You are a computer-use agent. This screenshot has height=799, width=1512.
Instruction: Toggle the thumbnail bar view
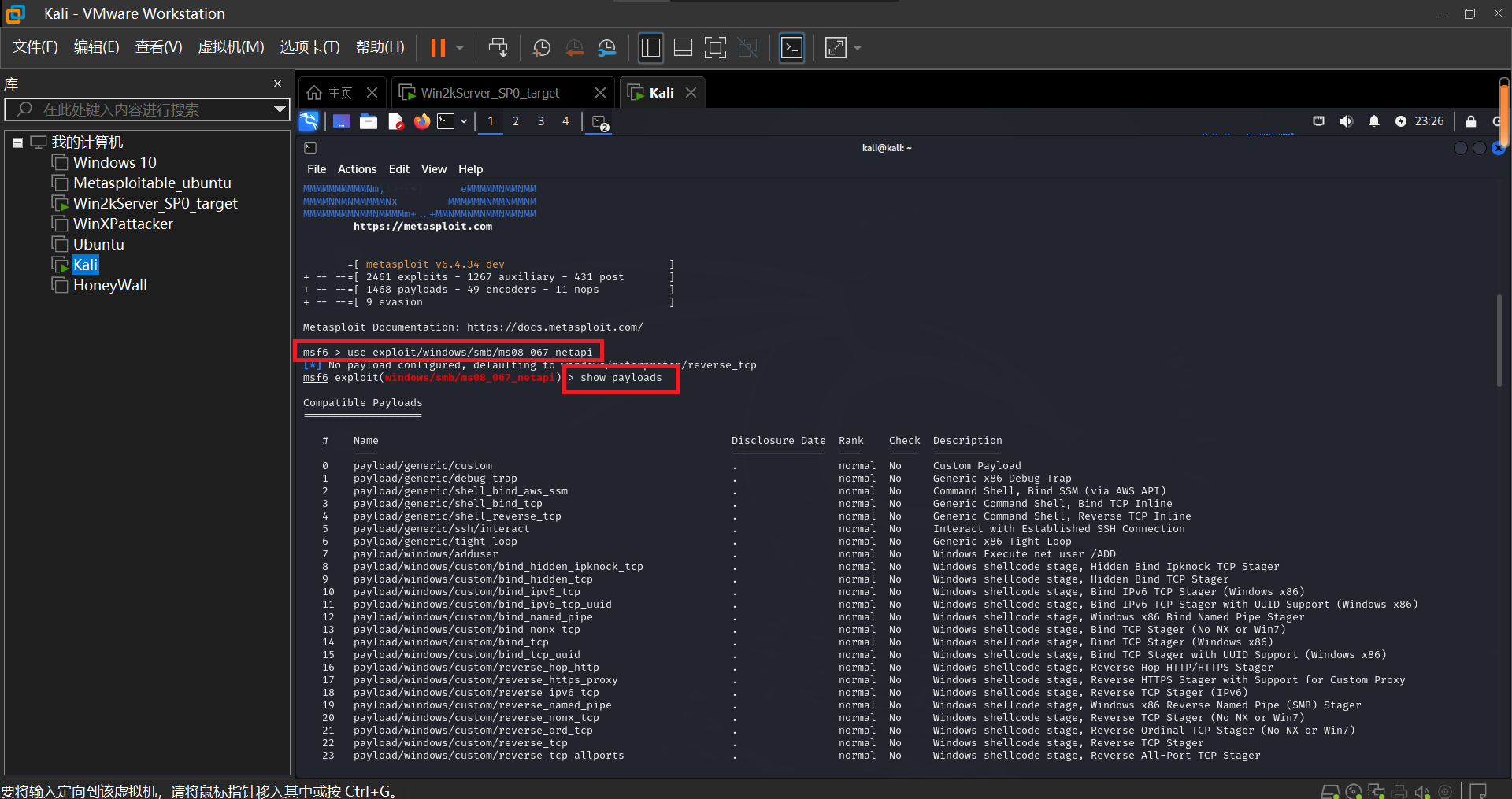click(x=683, y=48)
